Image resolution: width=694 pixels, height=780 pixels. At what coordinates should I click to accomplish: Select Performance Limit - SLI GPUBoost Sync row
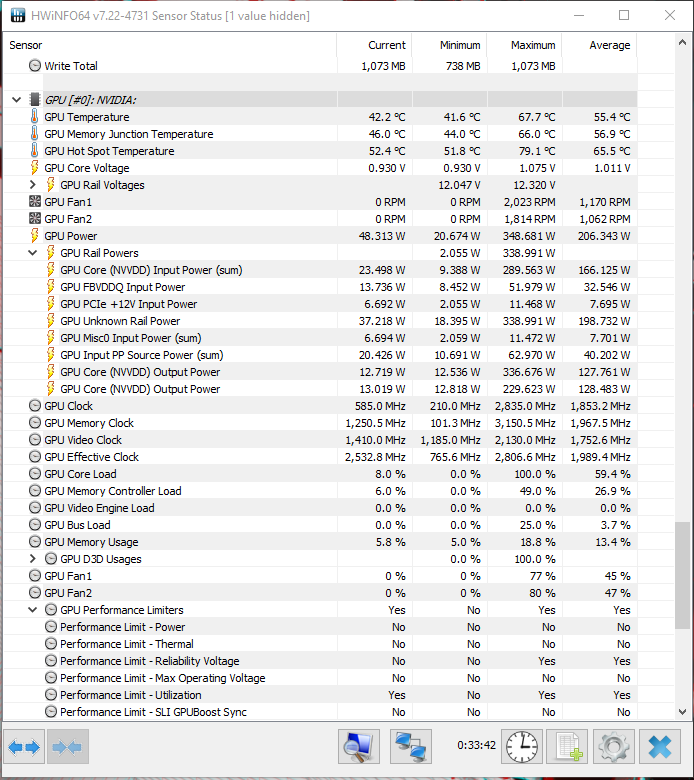coord(320,712)
